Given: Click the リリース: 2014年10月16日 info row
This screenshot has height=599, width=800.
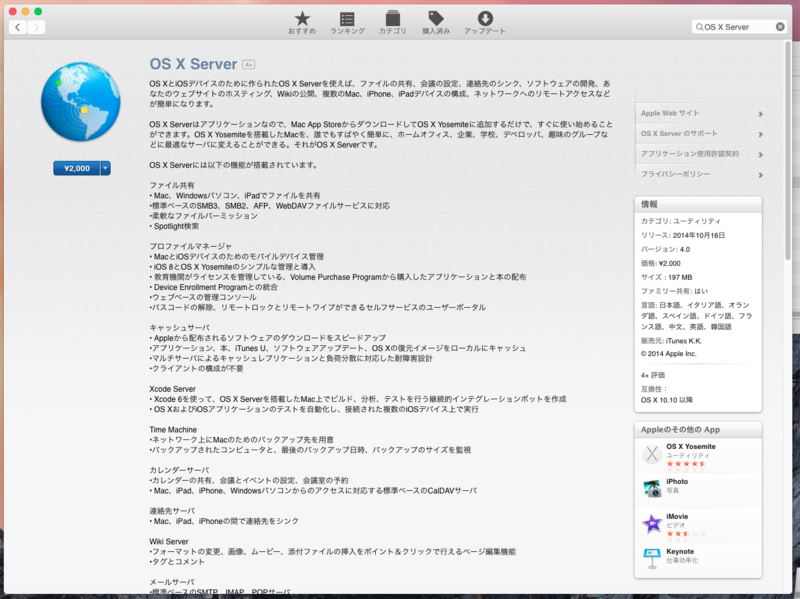Looking at the screenshot, I should click(x=683, y=235).
